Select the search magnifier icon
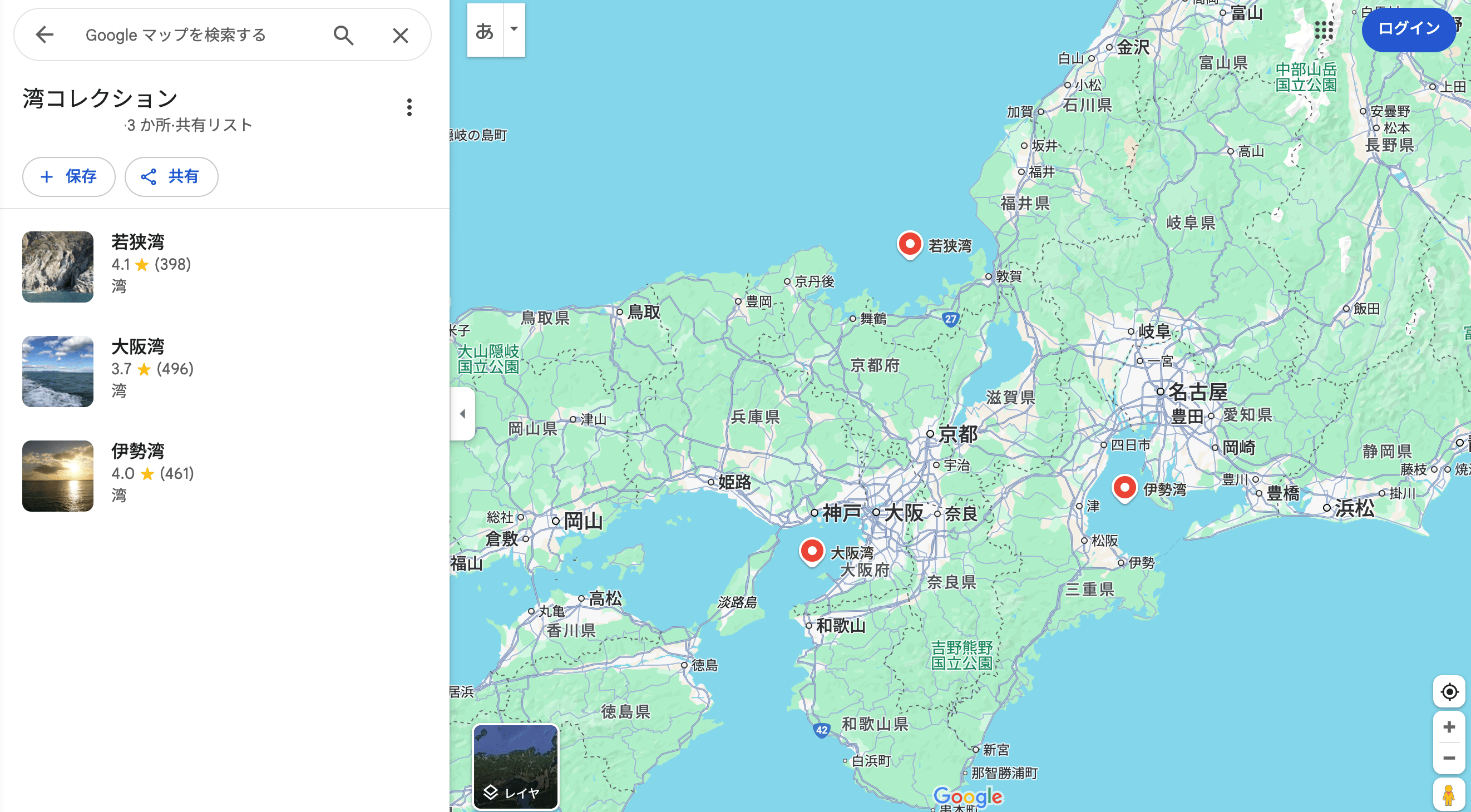1471x812 pixels. pos(343,35)
